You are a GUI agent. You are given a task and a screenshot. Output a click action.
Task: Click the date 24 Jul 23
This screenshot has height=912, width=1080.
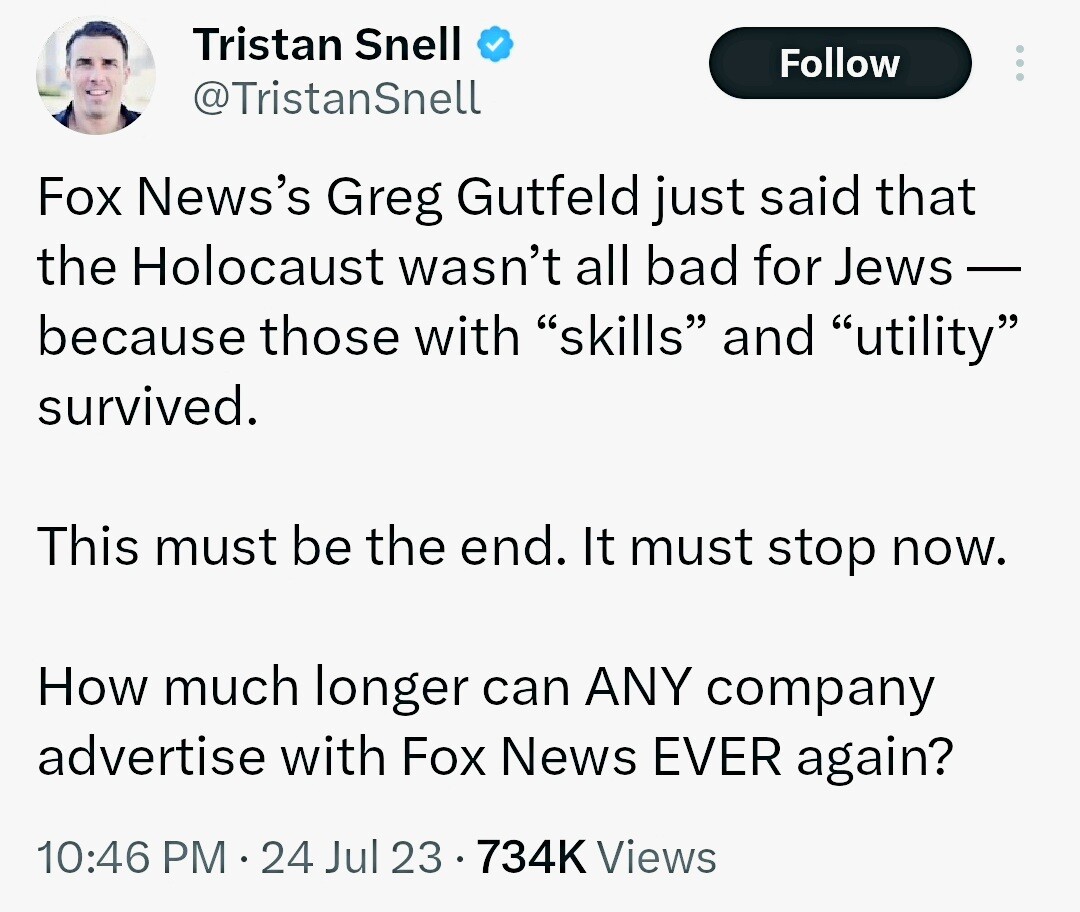(350, 858)
